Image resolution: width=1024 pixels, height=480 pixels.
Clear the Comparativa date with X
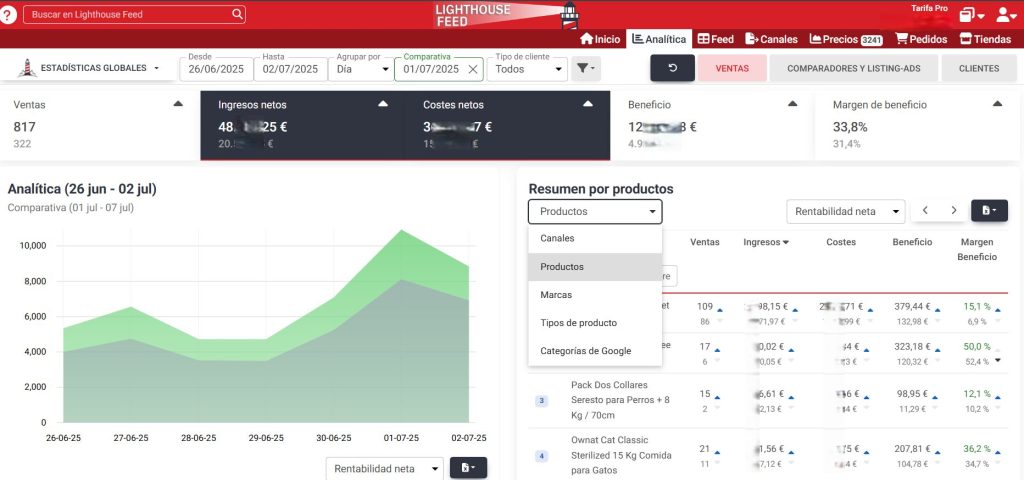[x=473, y=69]
